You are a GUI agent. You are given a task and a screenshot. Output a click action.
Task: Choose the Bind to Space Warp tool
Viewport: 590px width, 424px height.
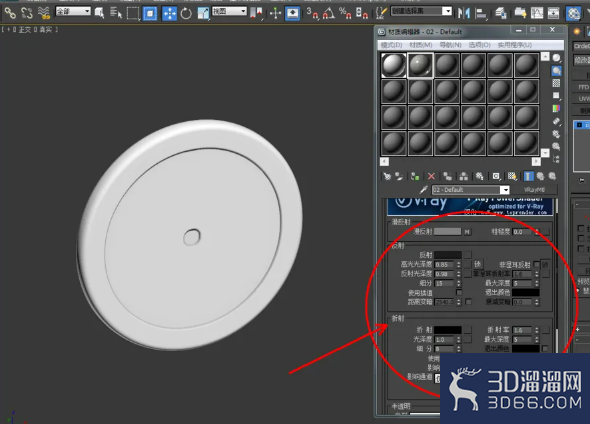click(44, 13)
